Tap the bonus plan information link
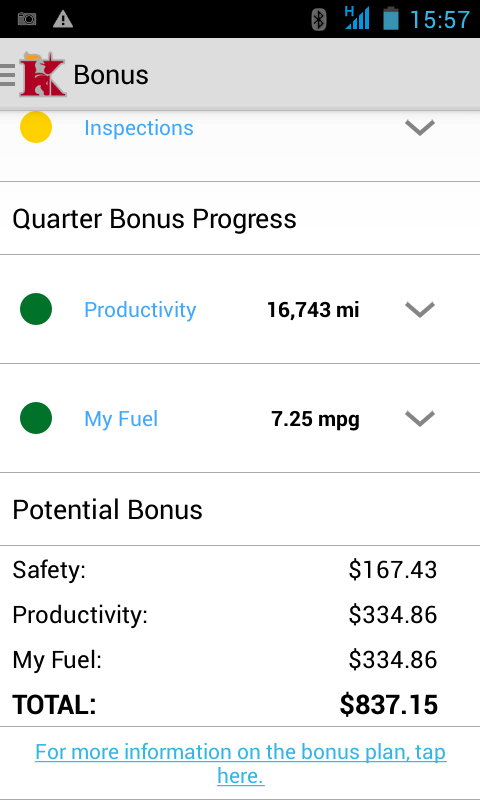Screen dimensions: 480x800 [241, 764]
